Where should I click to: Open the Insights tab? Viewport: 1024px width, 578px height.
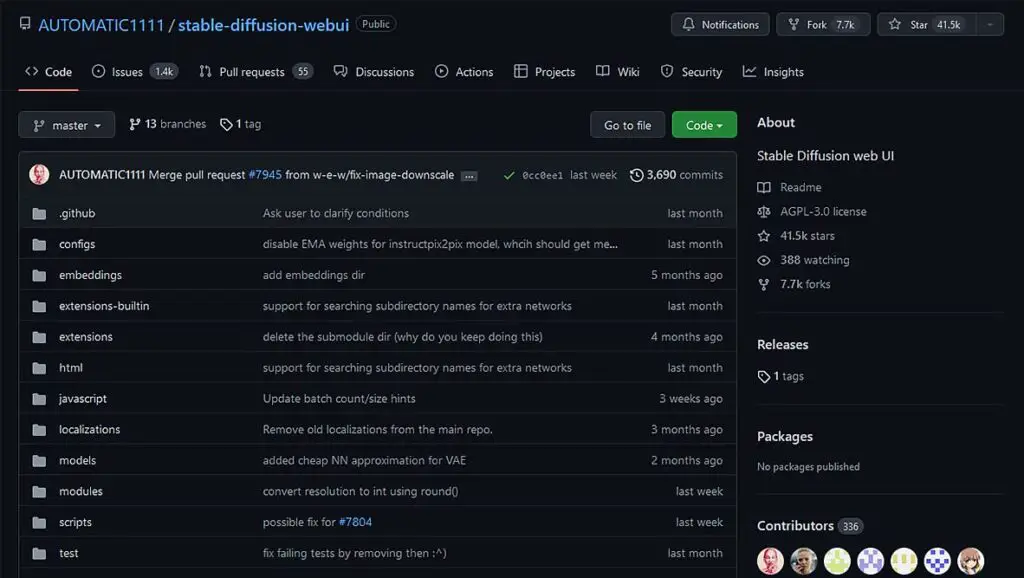(773, 72)
